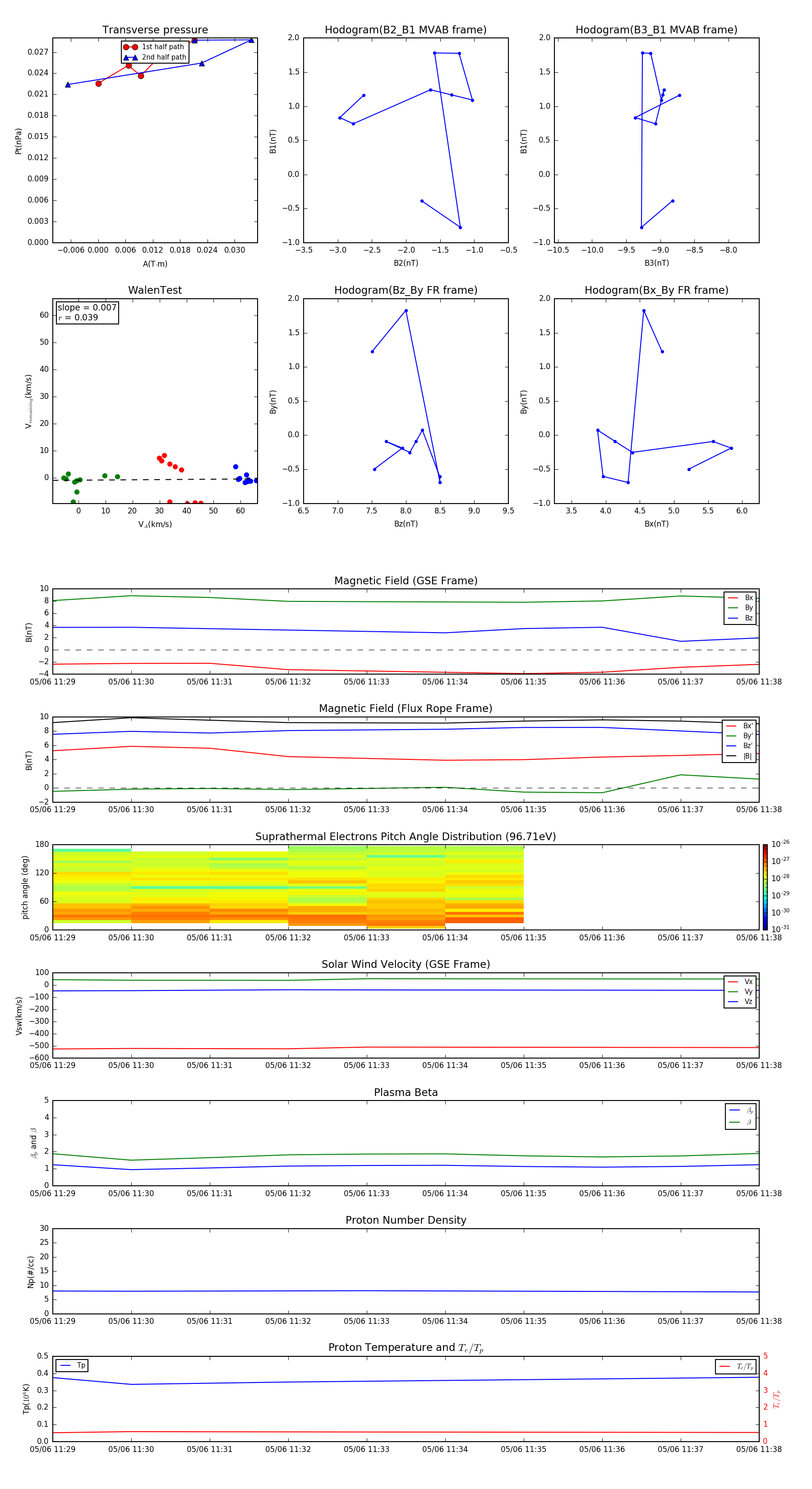Click the peak point in Bz_By hodogram
This screenshot has height=1489, width=812.
pyautogui.click(x=406, y=311)
